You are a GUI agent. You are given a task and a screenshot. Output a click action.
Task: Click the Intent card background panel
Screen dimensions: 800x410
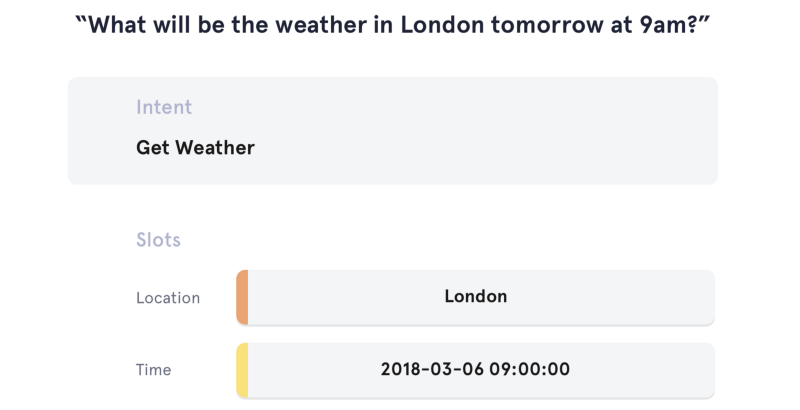(393, 131)
